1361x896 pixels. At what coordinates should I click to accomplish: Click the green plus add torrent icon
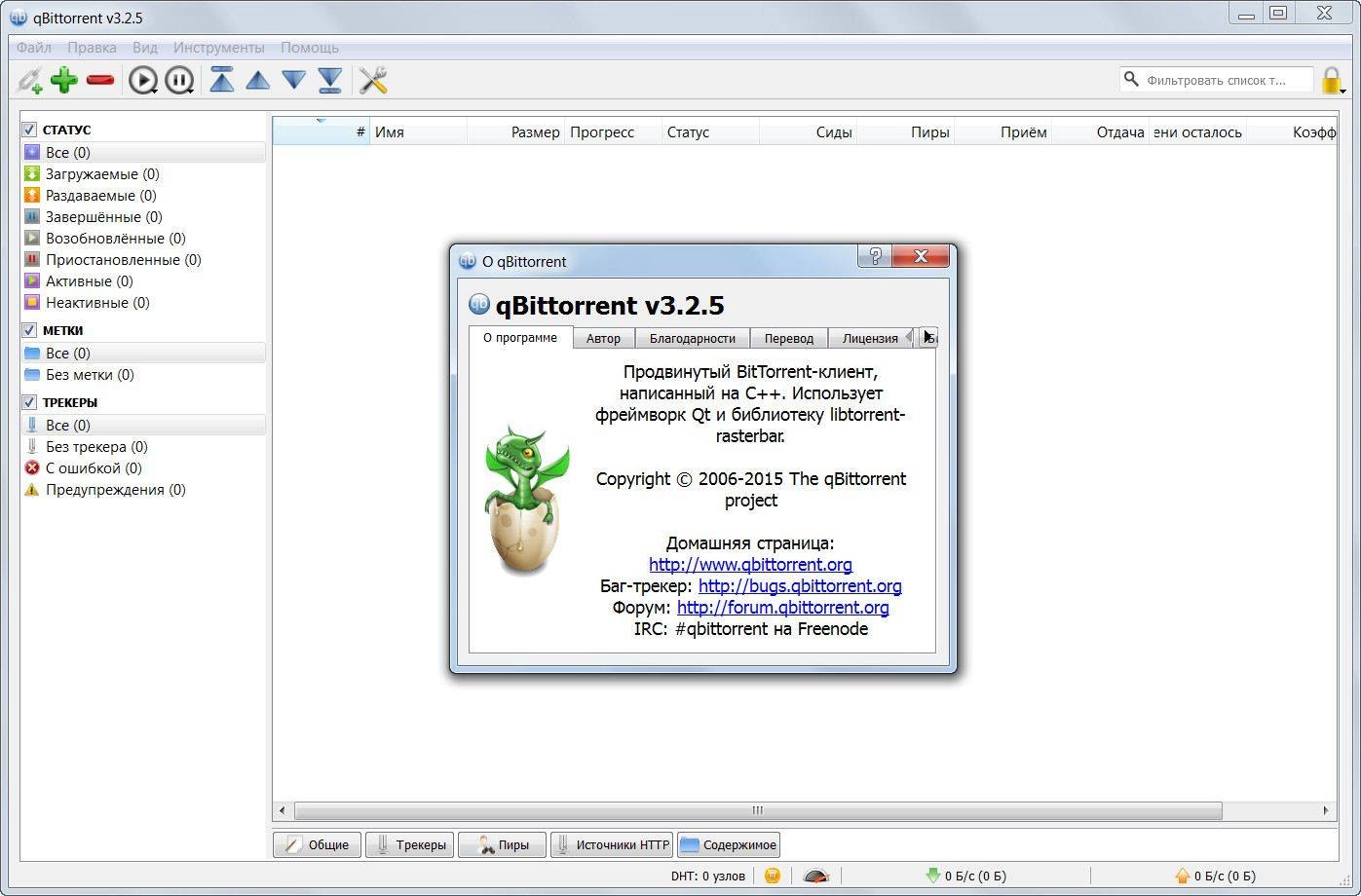(64, 80)
